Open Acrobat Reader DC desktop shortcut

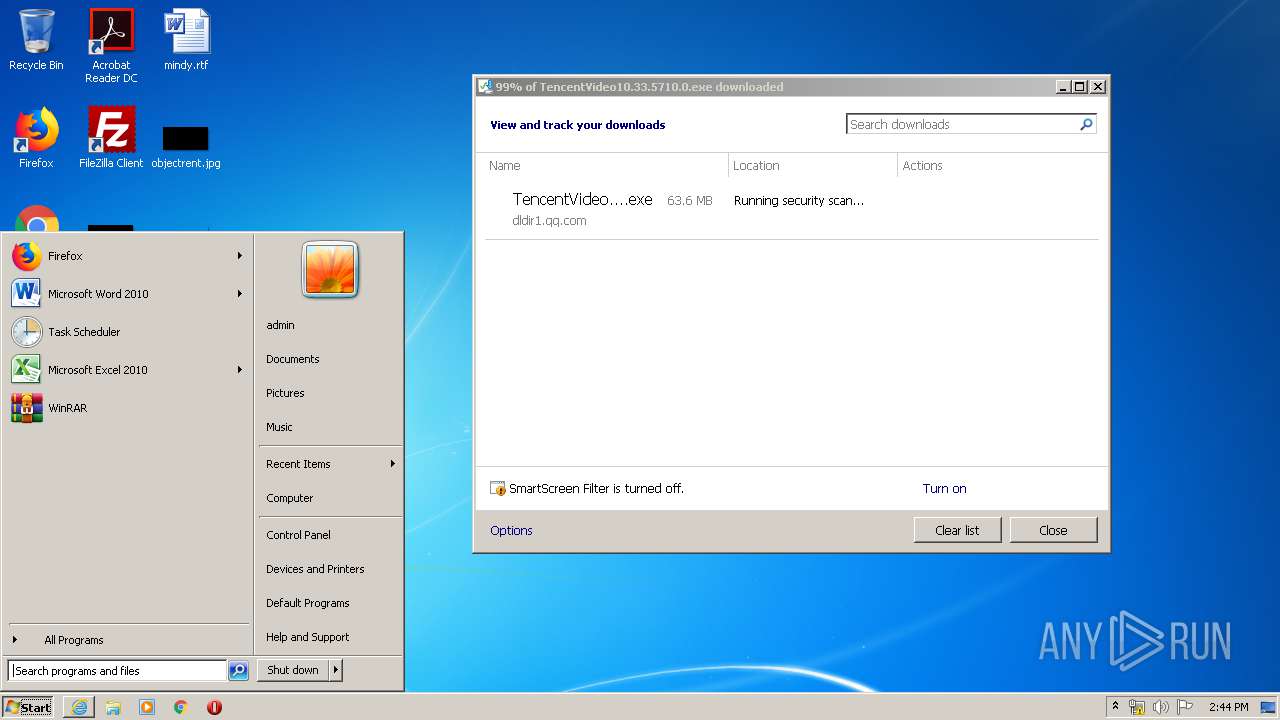tap(111, 46)
